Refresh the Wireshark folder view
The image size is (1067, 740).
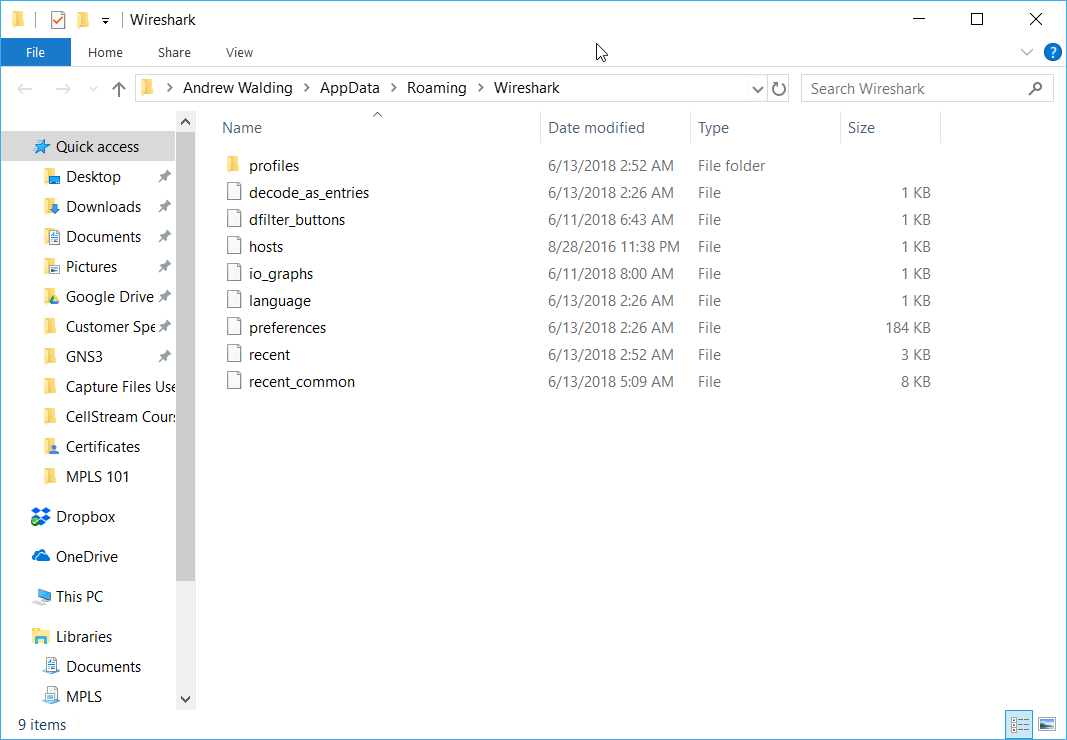pyautogui.click(x=780, y=89)
